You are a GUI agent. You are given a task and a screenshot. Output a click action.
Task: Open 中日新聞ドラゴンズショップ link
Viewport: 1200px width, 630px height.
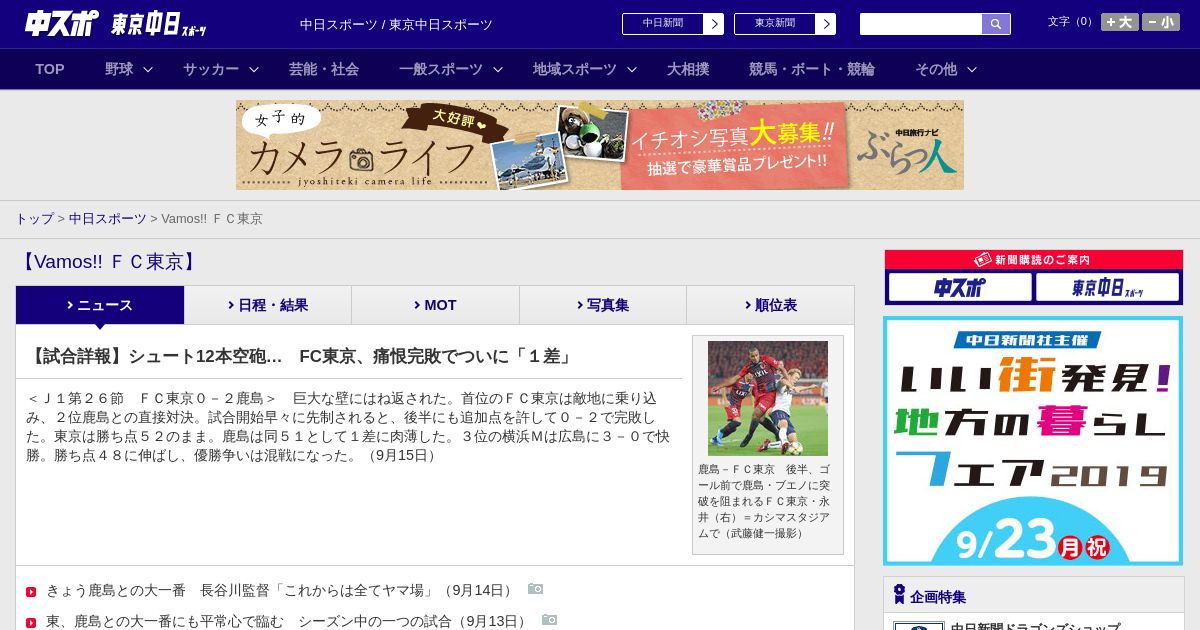point(1035,626)
